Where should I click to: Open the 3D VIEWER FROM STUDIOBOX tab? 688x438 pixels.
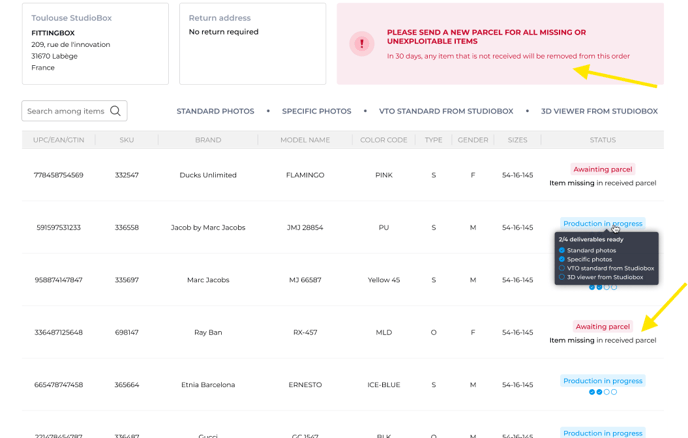click(x=599, y=111)
